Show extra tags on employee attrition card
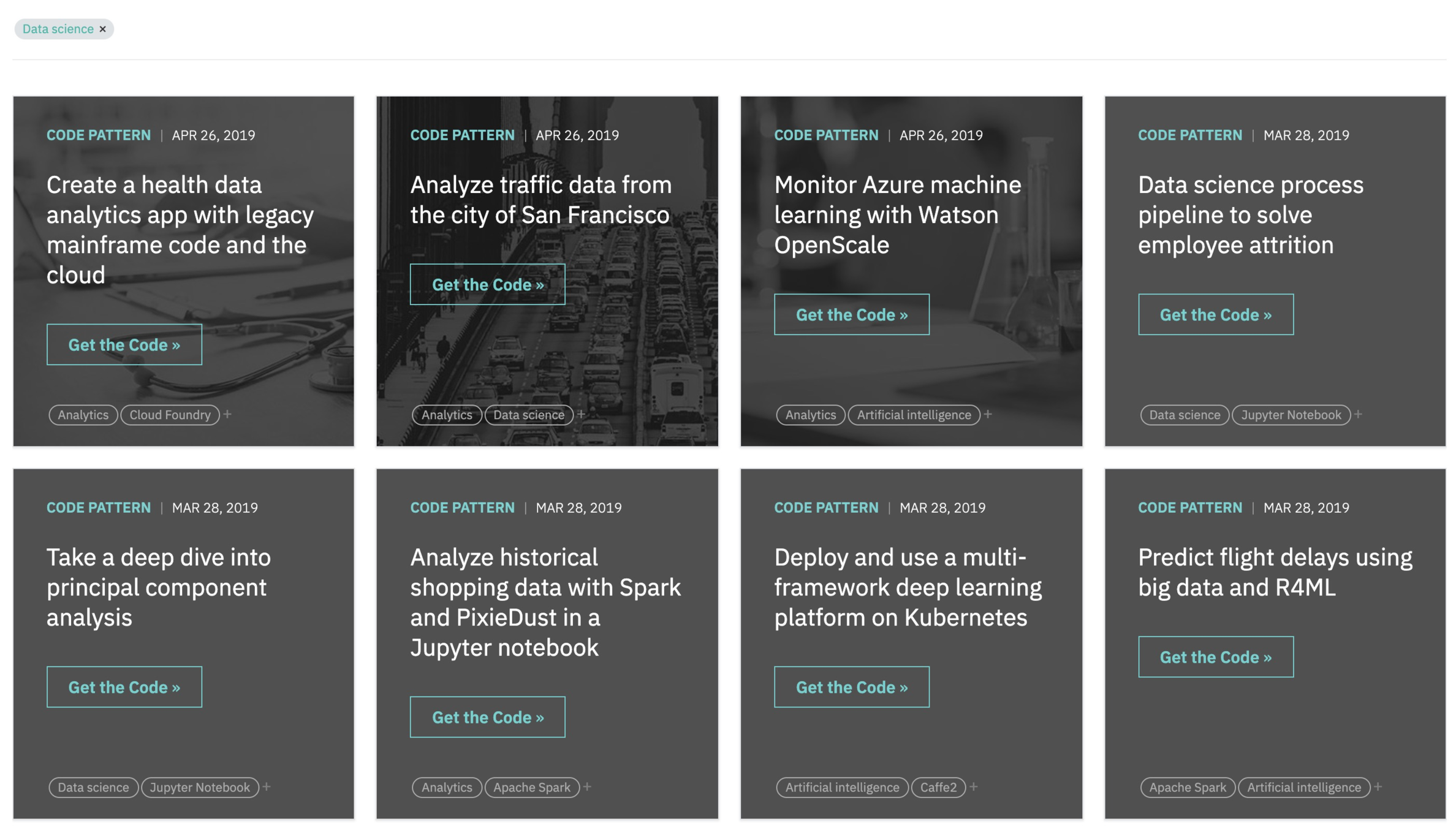Screen dimensions: 1456x827 (x=1358, y=414)
